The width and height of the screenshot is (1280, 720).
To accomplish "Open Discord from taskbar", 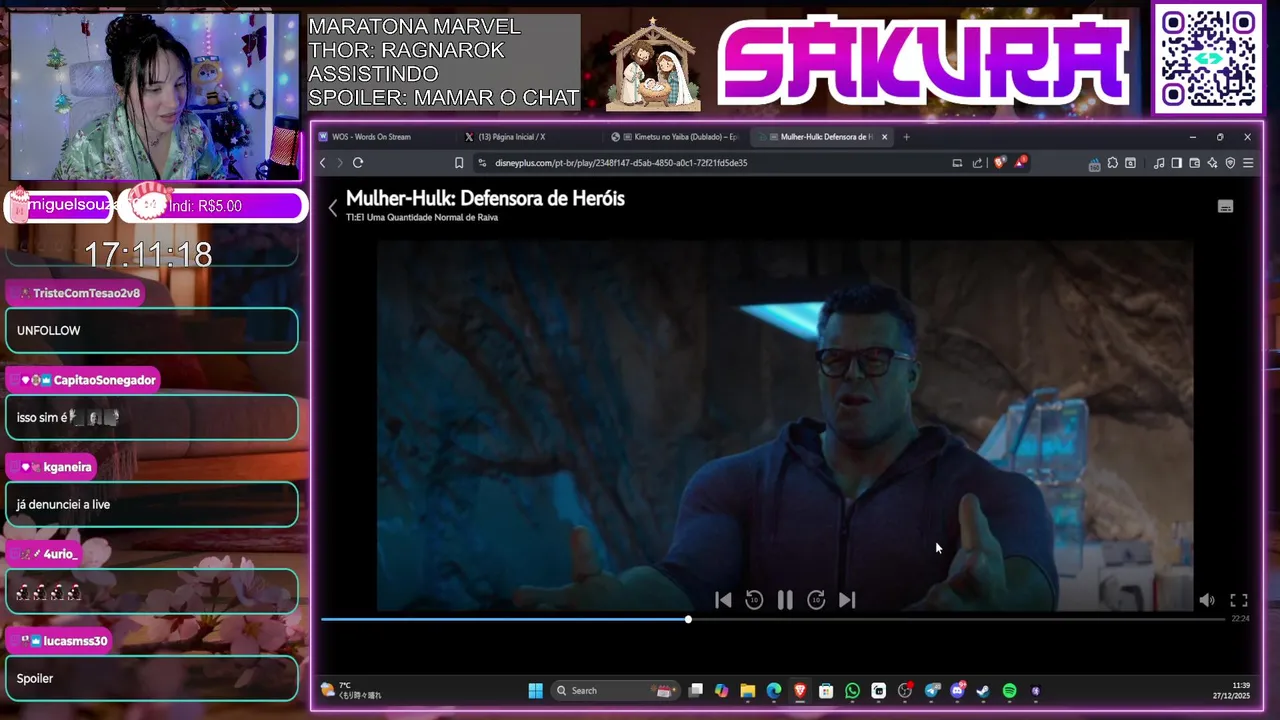I will [x=958, y=691].
